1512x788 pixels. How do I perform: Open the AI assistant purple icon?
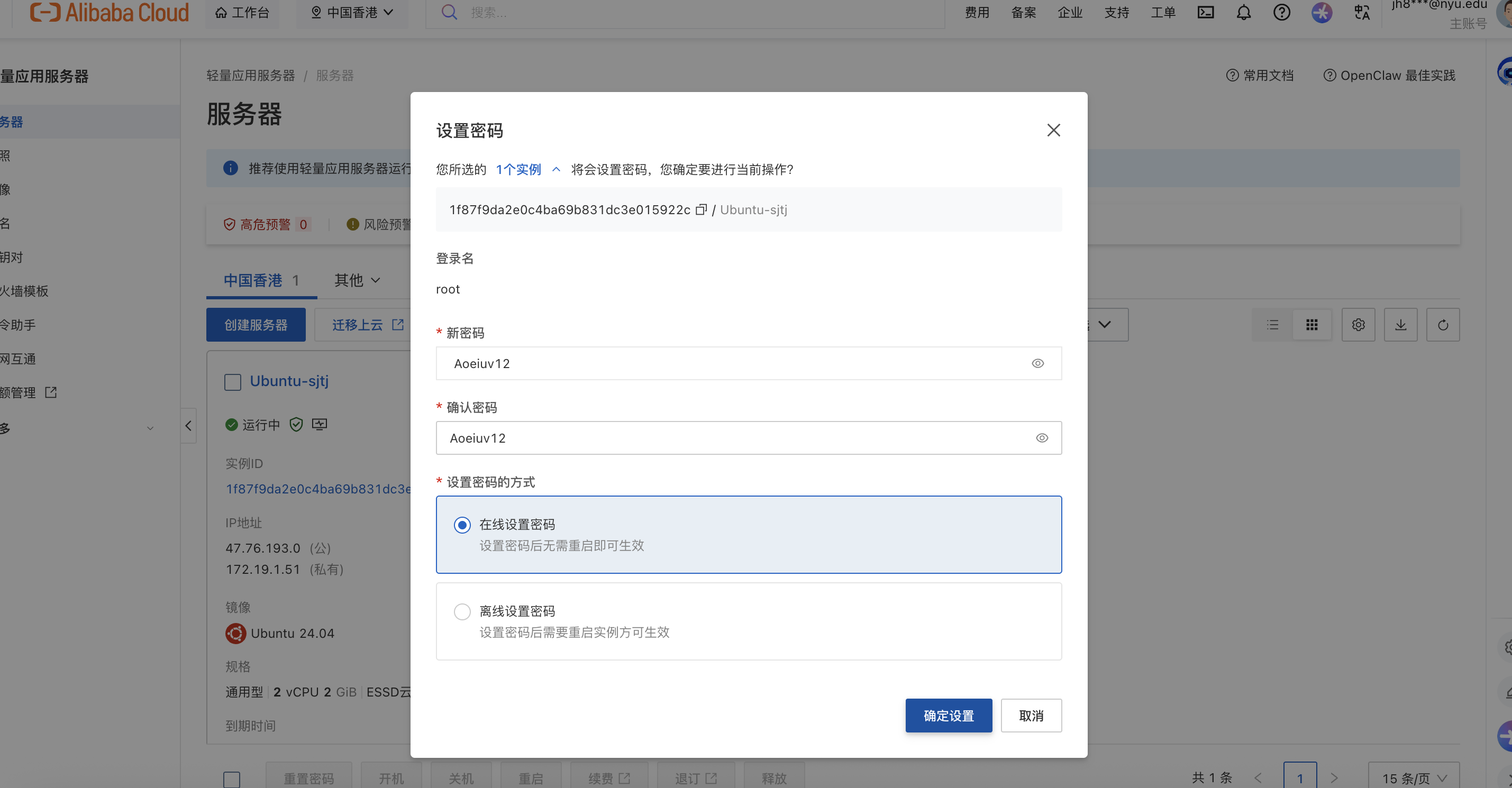1321,12
